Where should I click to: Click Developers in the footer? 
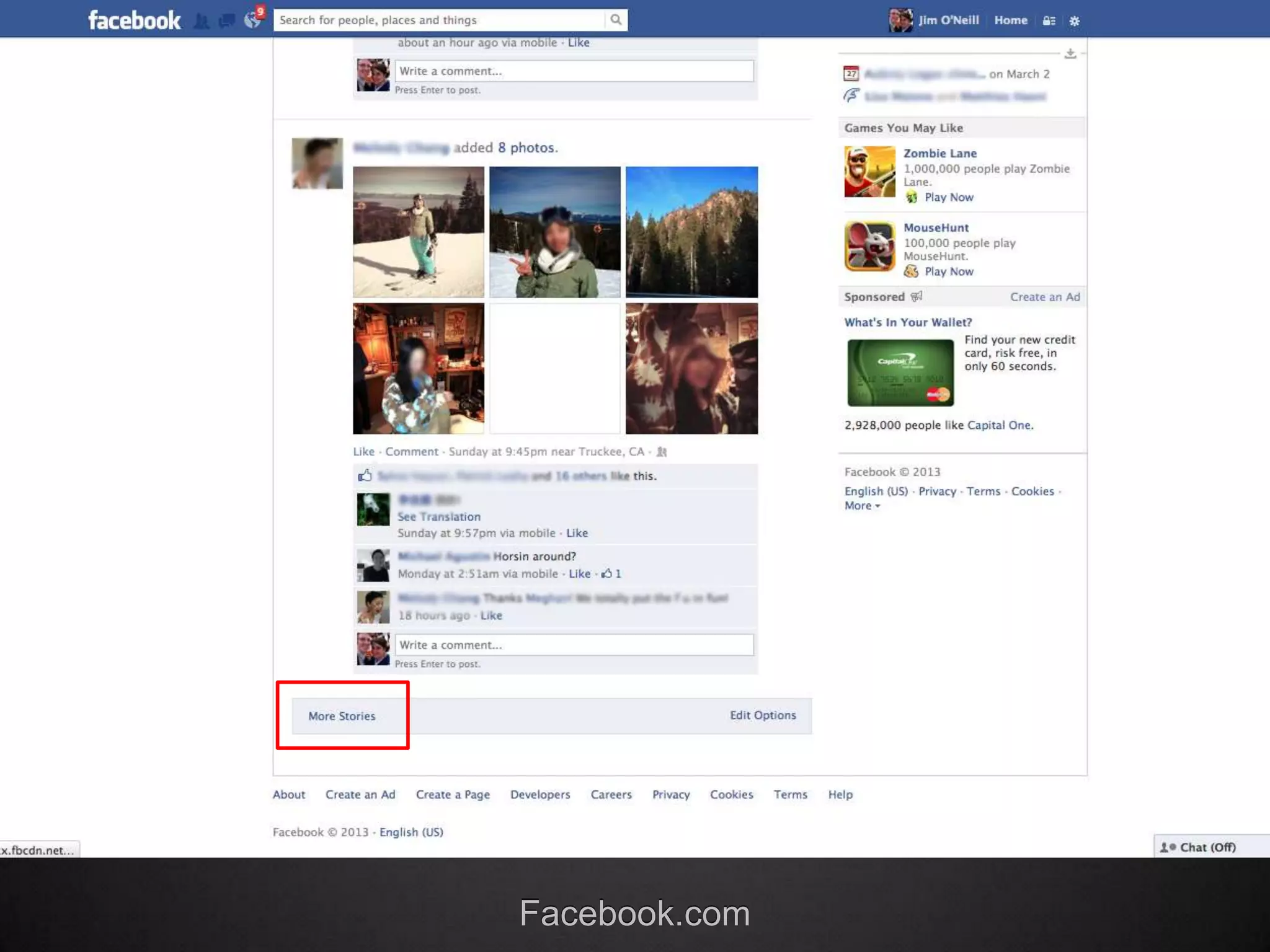(540, 795)
